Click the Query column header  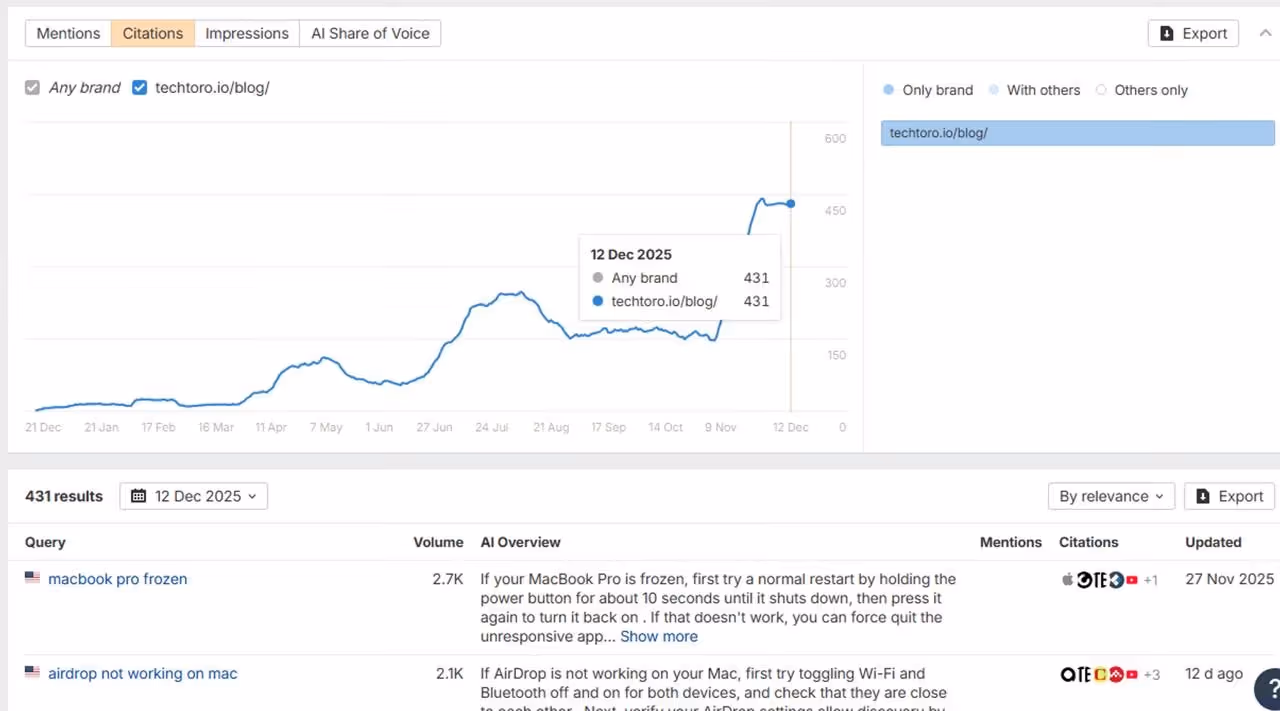tap(45, 542)
